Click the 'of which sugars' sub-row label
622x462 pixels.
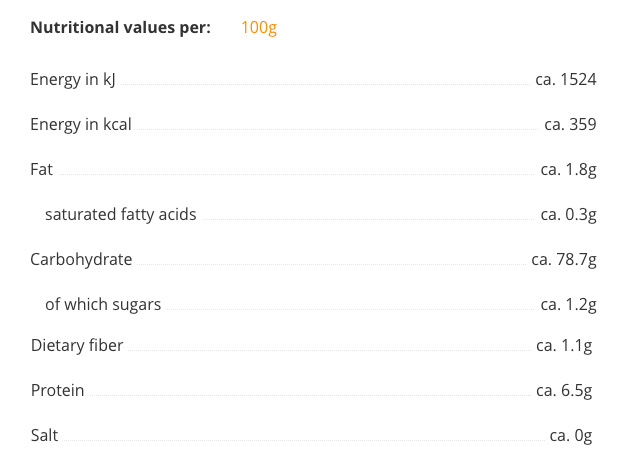click(103, 304)
